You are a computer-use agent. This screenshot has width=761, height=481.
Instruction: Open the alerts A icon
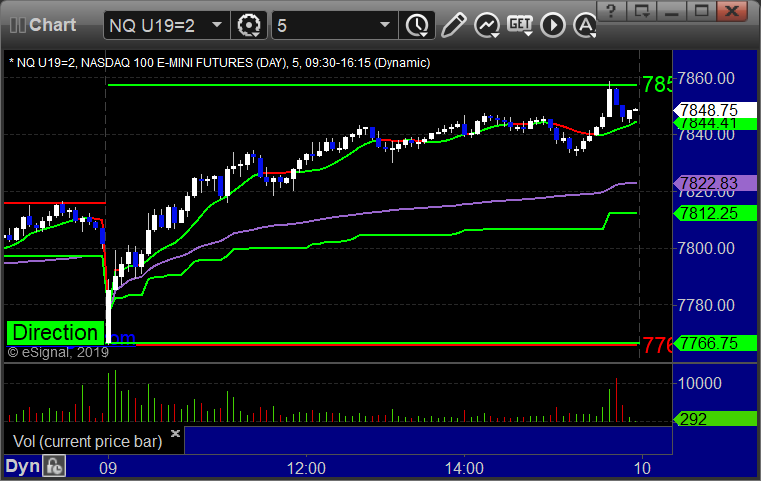(585, 25)
